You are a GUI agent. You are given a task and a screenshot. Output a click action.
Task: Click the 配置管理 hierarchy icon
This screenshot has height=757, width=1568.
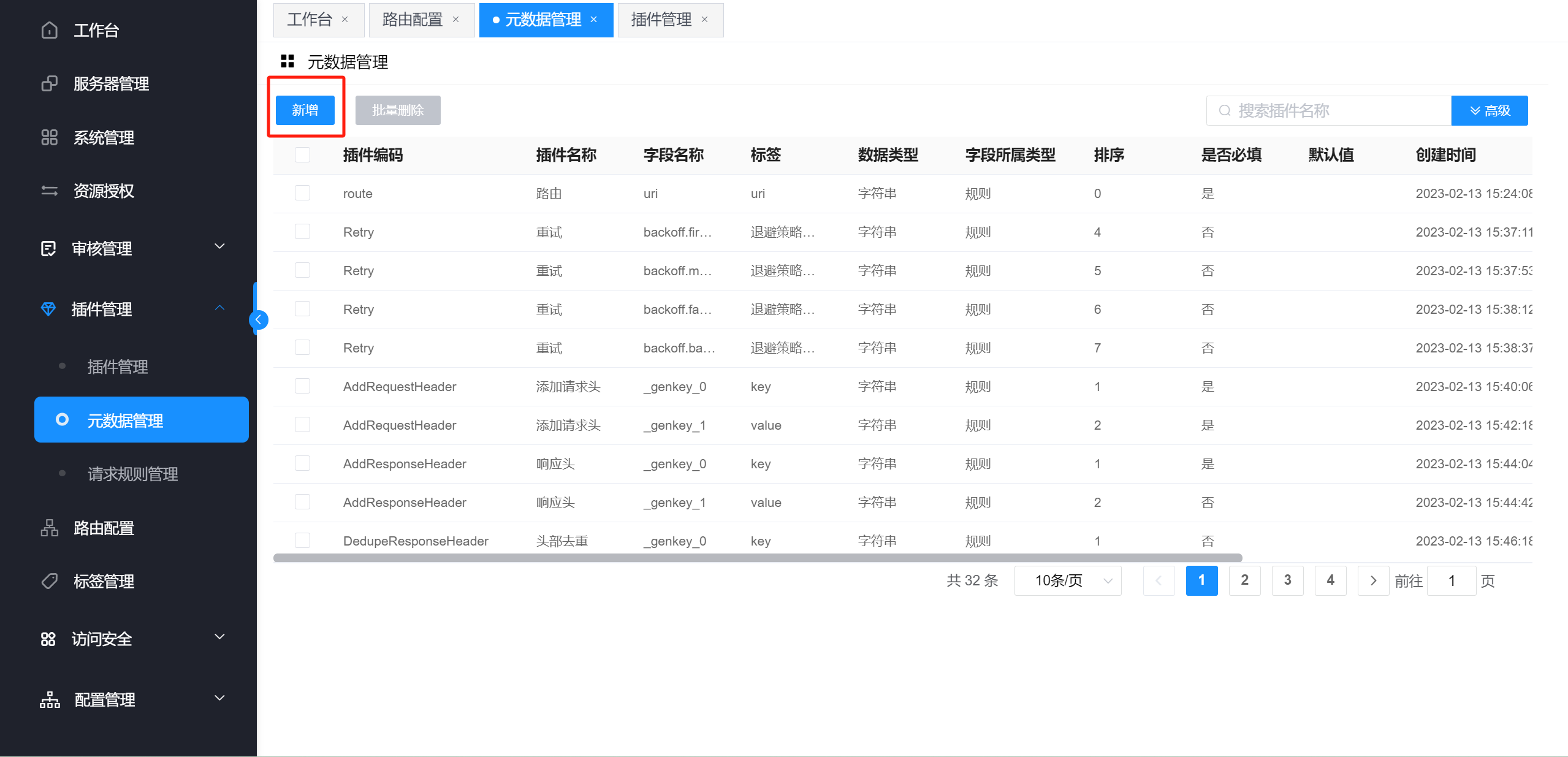click(x=50, y=699)
